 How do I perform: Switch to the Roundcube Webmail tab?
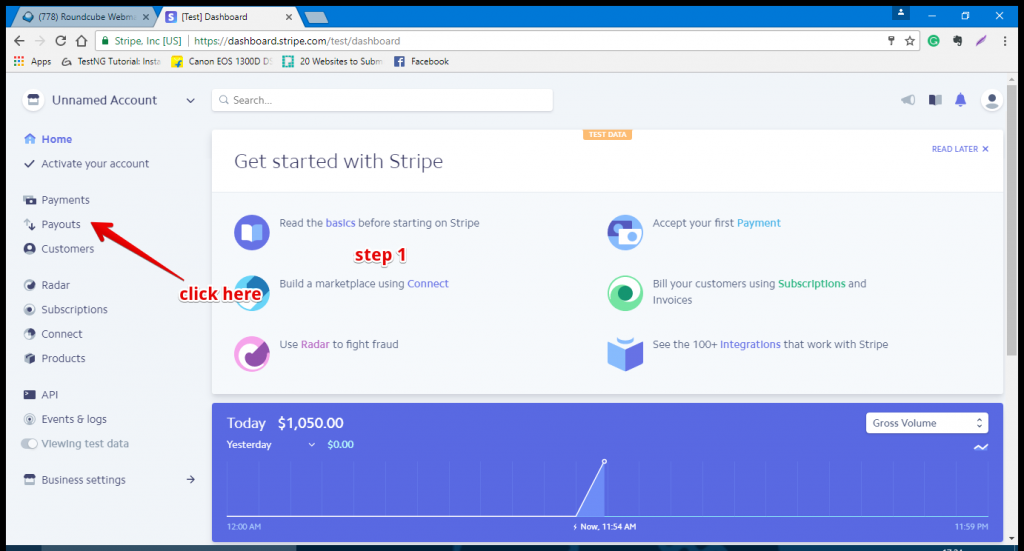point(86,17)
